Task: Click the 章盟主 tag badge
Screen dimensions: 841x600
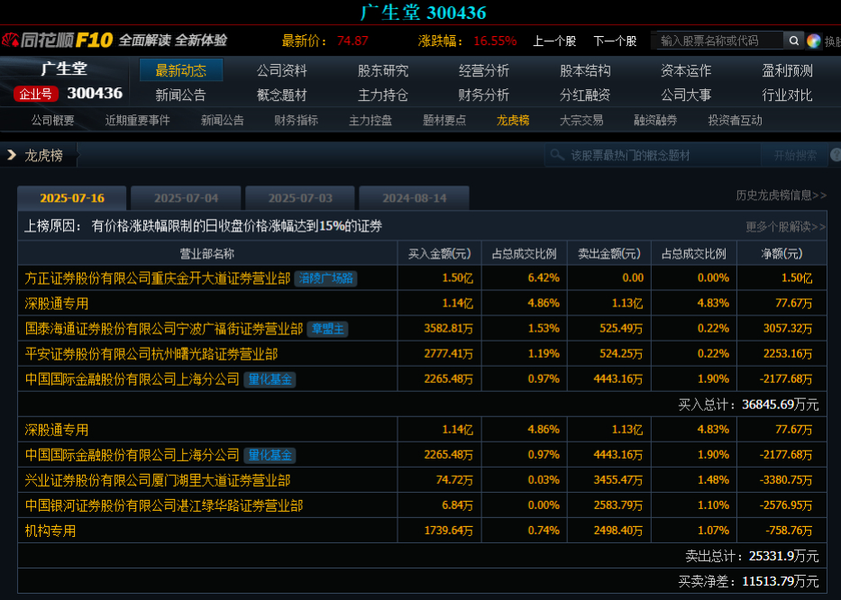Action: 328,329
